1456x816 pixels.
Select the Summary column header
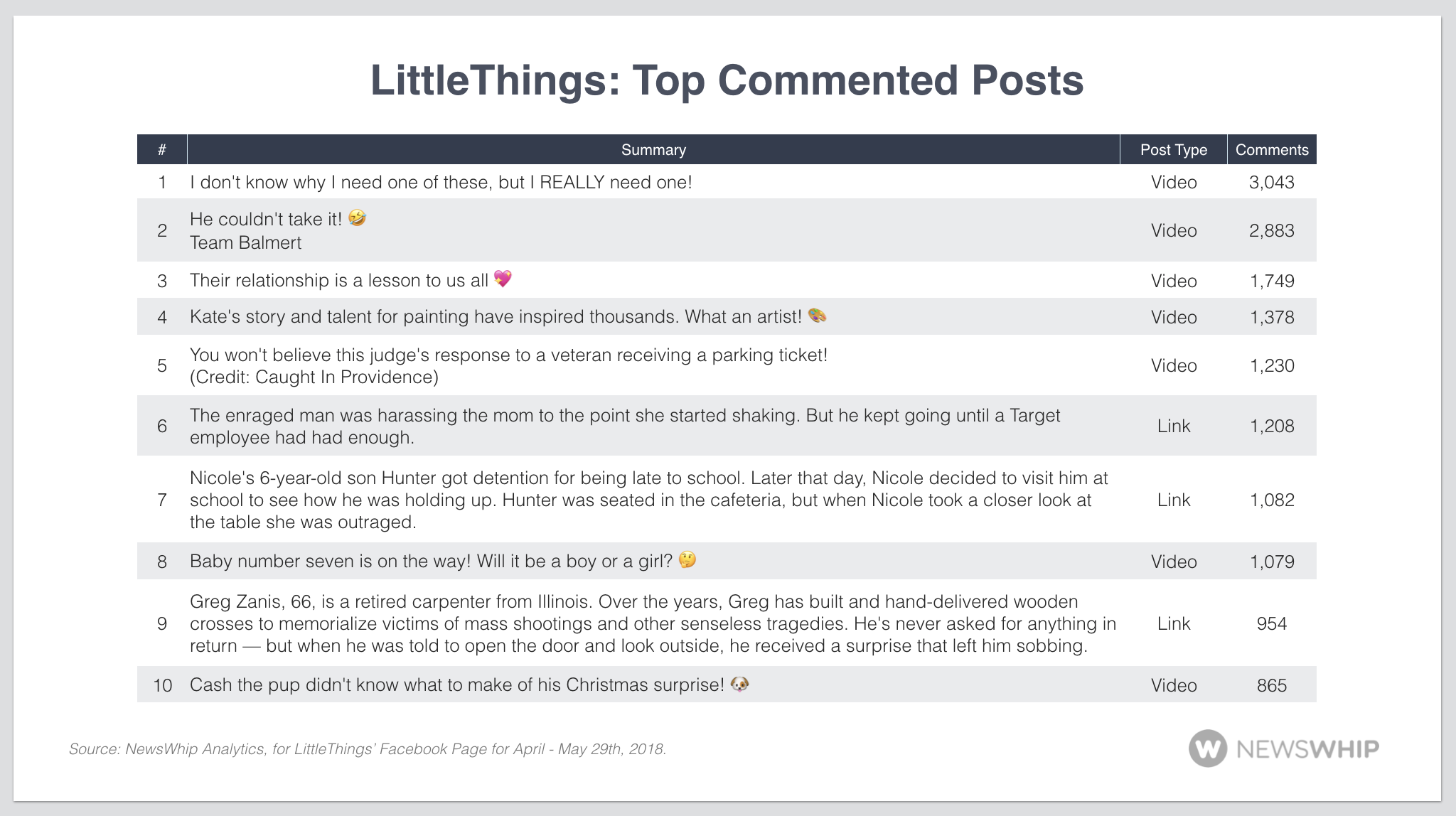(653, 150)
